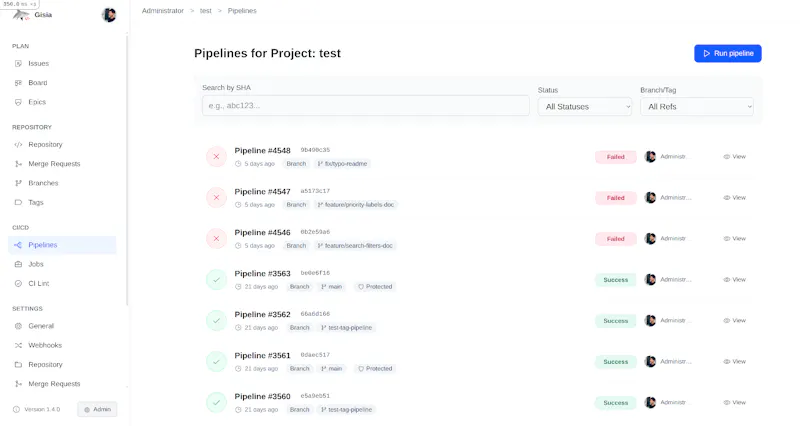Click the Tags label icon
The width and height of the screenshot is (800, 426).
click(18, 203)
